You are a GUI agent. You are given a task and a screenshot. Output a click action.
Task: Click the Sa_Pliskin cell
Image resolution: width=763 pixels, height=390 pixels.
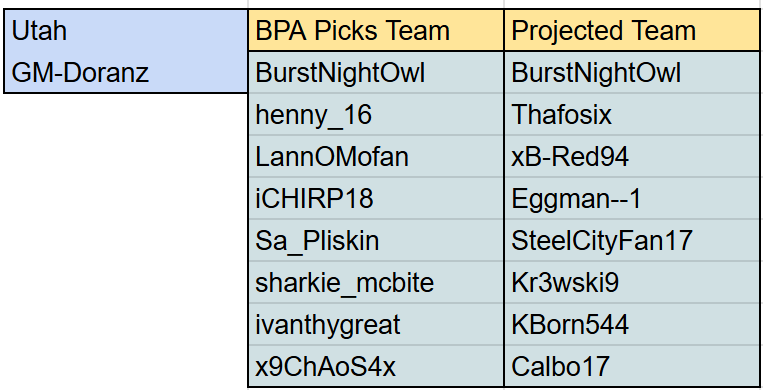coord(376,240)
